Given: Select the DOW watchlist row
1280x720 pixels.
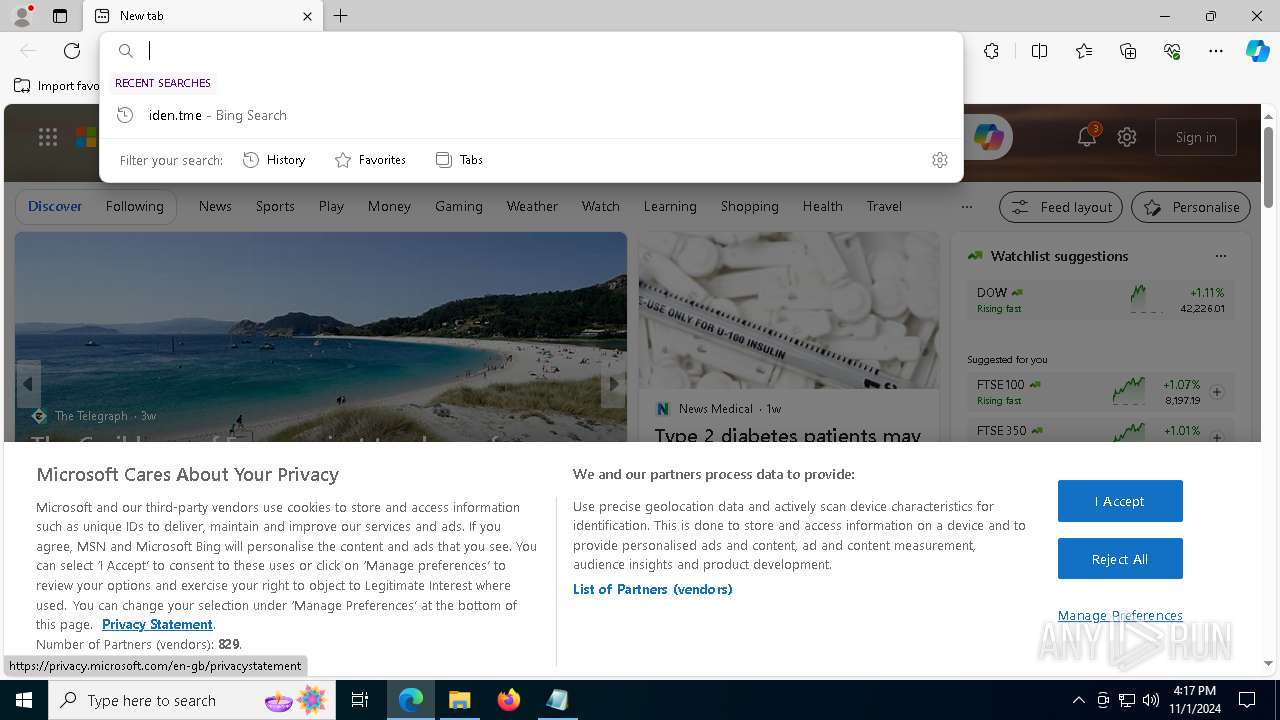Looking at the screenshot, I should click(x=1101, y=300).
